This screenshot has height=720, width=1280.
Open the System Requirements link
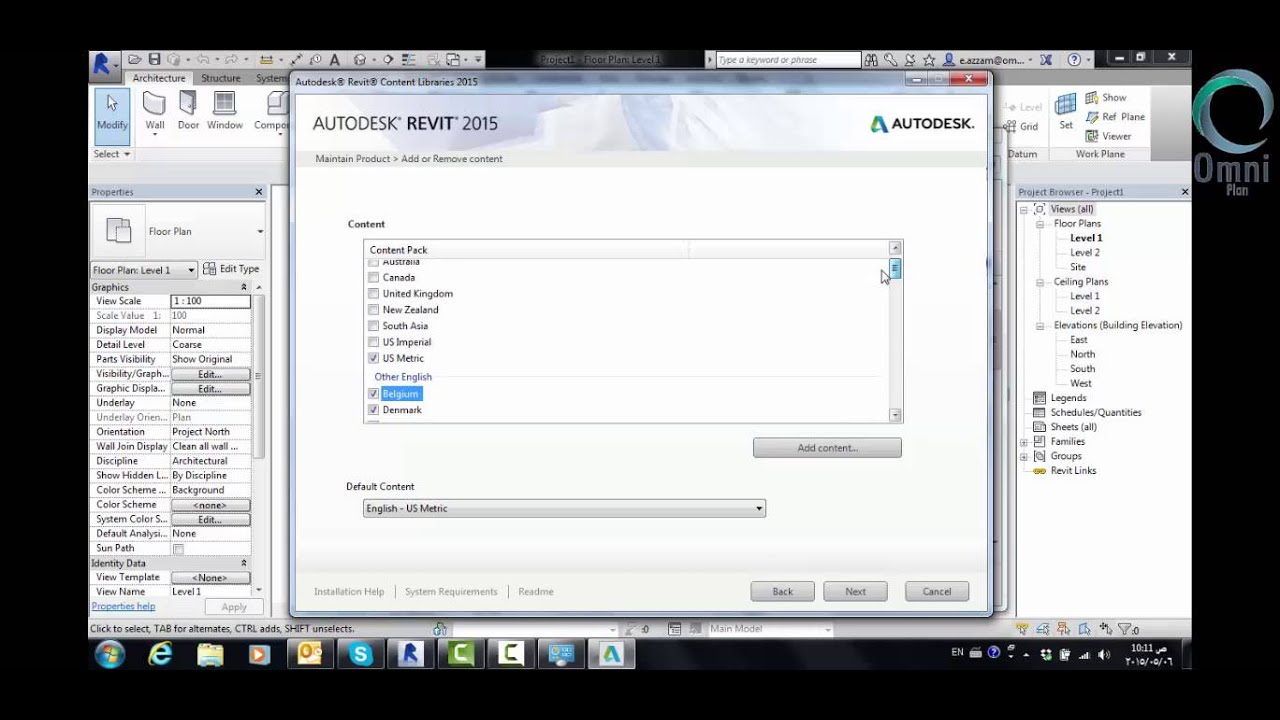coord(451,591)
